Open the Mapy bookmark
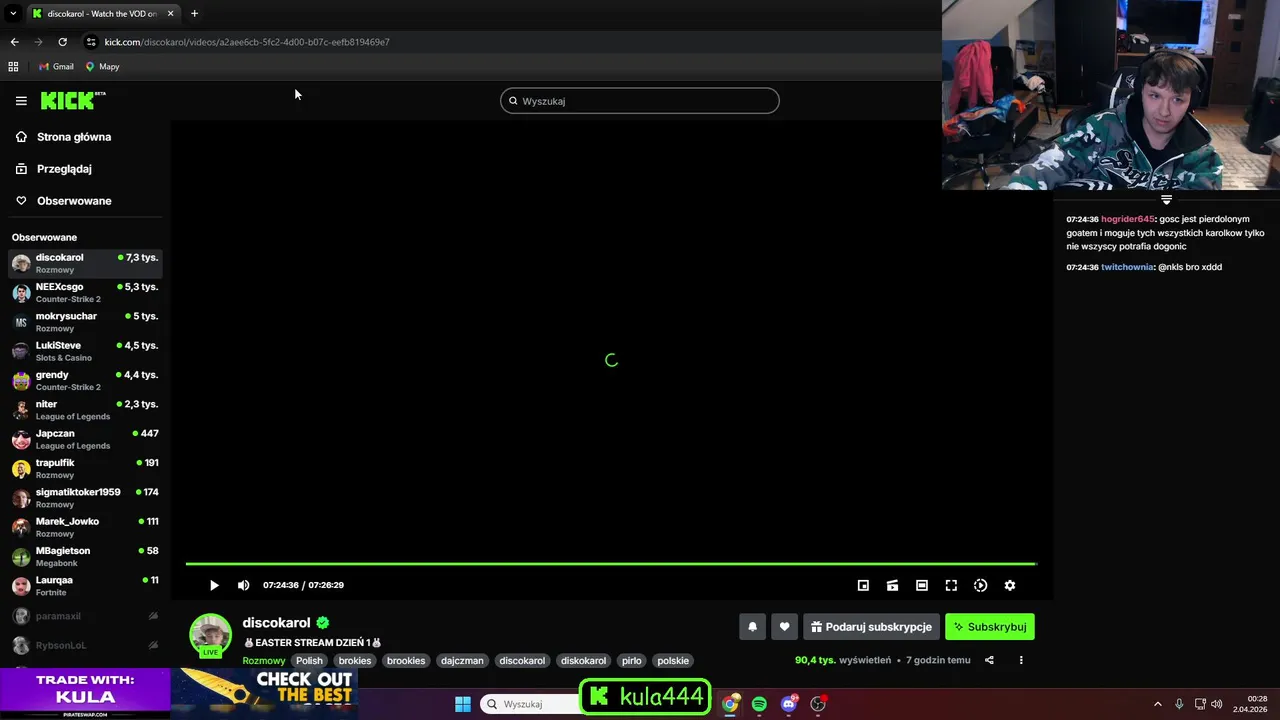 pyautogui.click(x=102, y=67)
